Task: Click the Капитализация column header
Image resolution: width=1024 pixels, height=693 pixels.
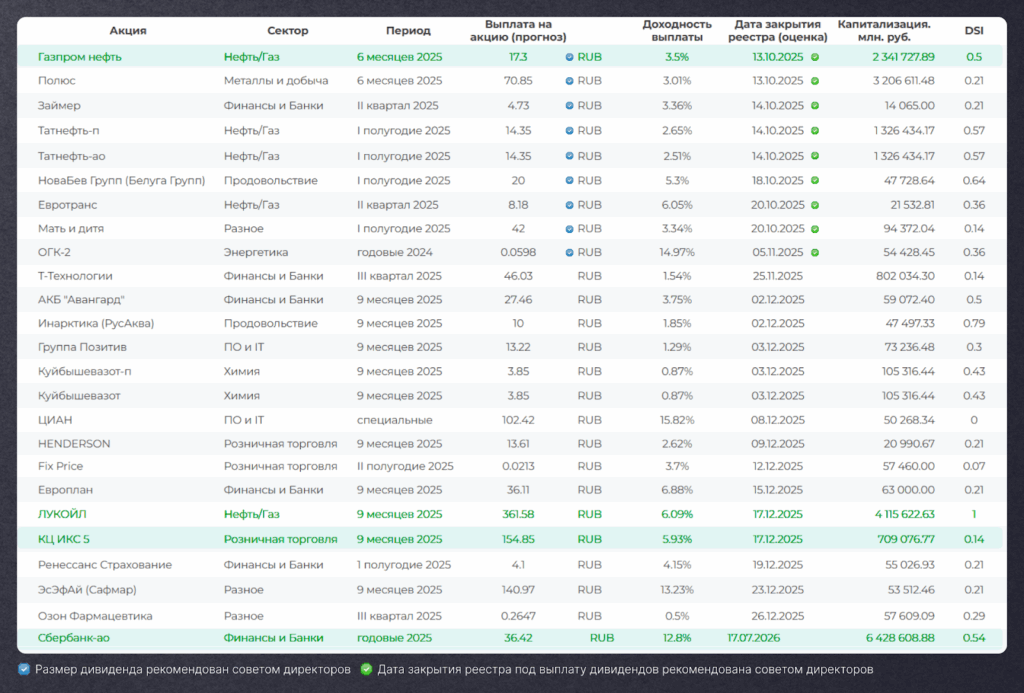Action: click(883, 31)
